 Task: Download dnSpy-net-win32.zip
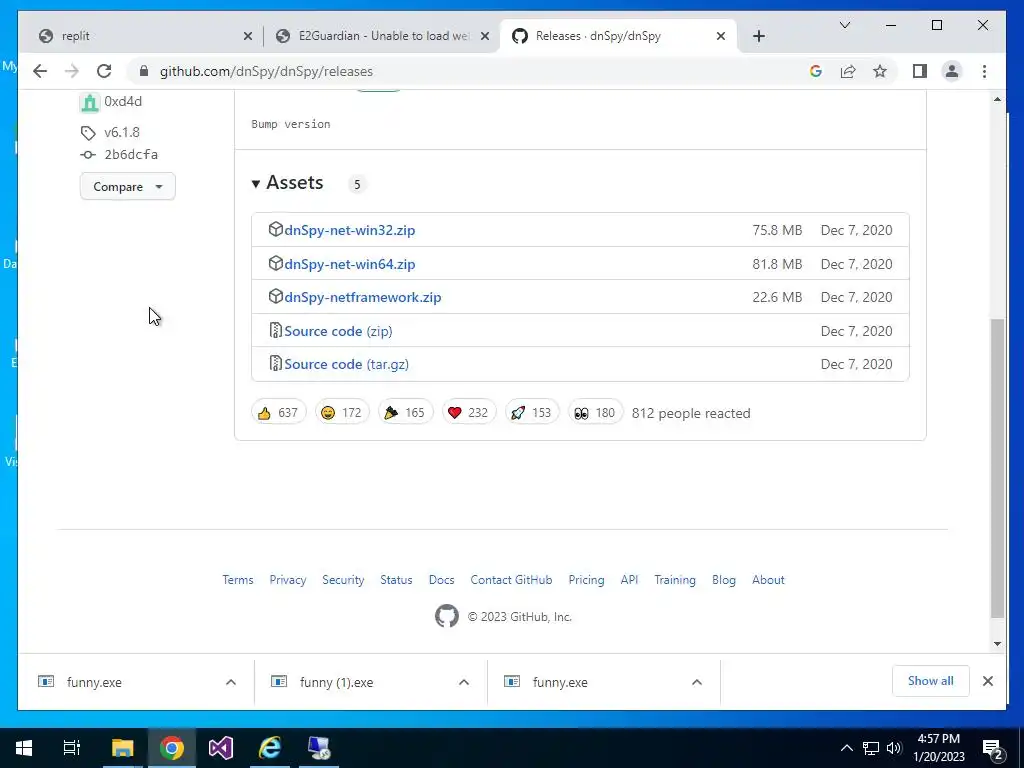coord(349,230)
